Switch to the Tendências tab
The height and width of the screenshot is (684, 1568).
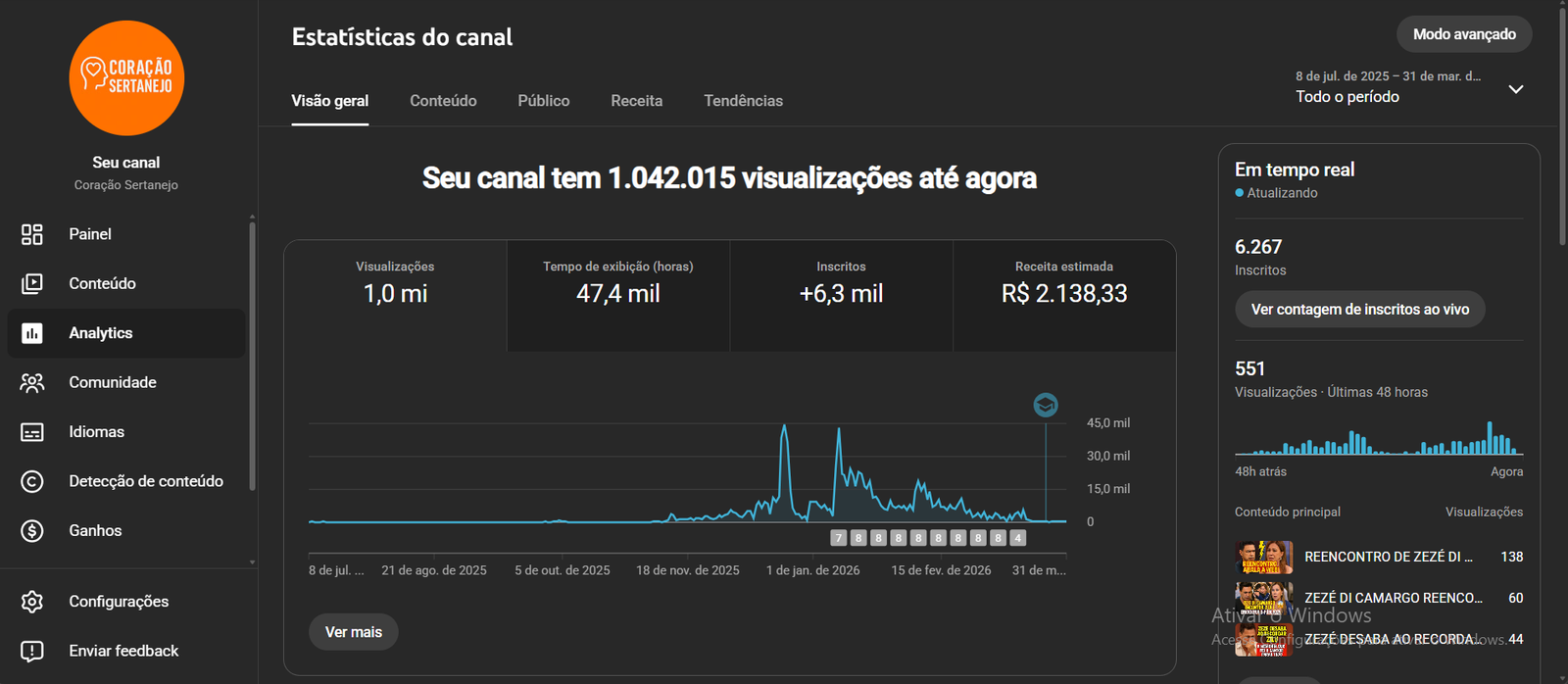click(x=743, y=101)
